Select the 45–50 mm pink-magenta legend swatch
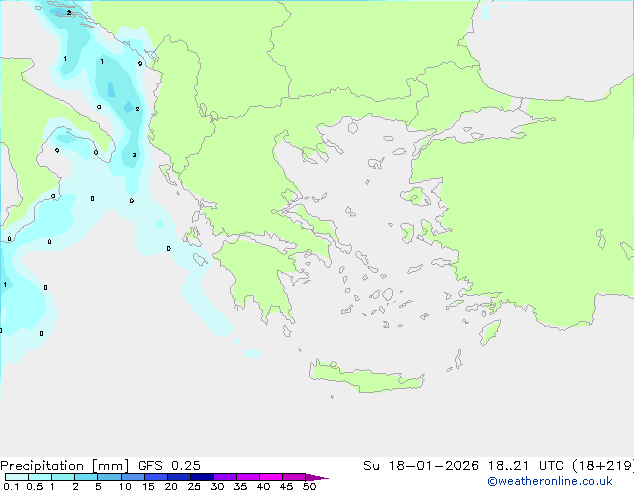Viewport: 634px width, 490px height. (x=294, y=477)
